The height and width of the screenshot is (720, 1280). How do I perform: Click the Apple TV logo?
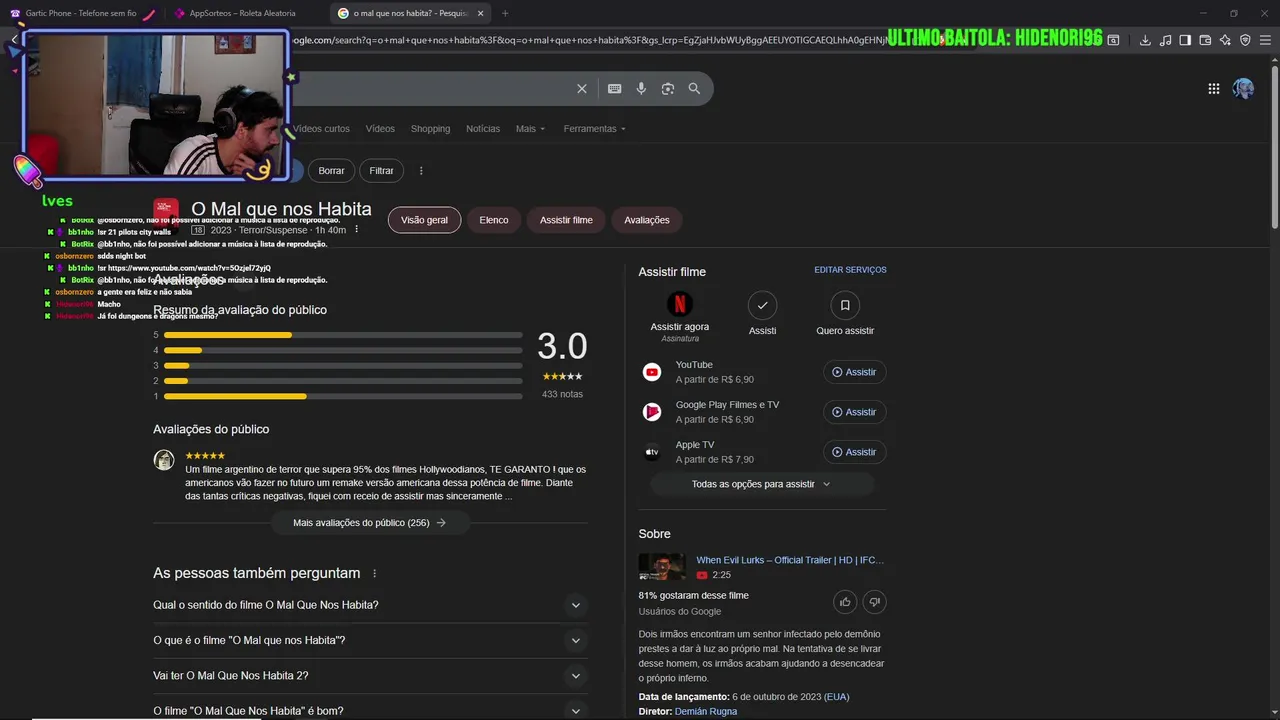pyautogui.click(x=652, y=452)
